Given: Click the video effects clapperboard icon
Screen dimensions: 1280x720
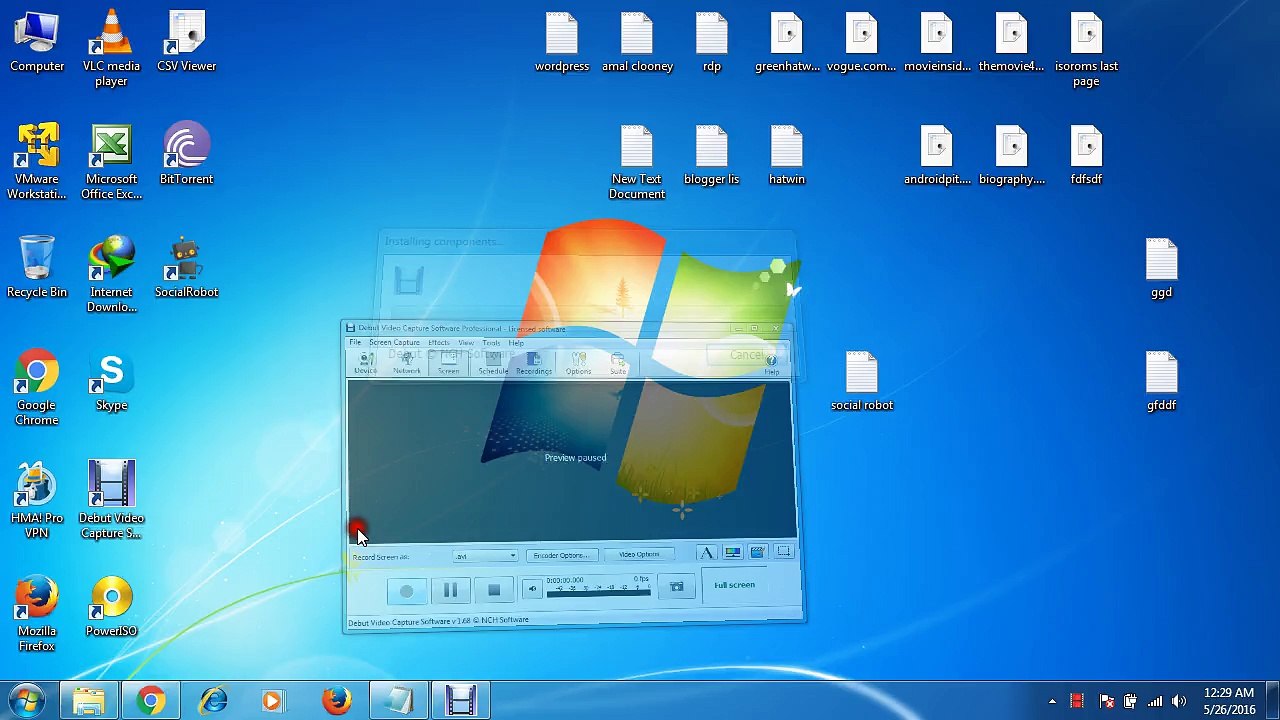Looking at the screenshot, I should click(758, 552).
